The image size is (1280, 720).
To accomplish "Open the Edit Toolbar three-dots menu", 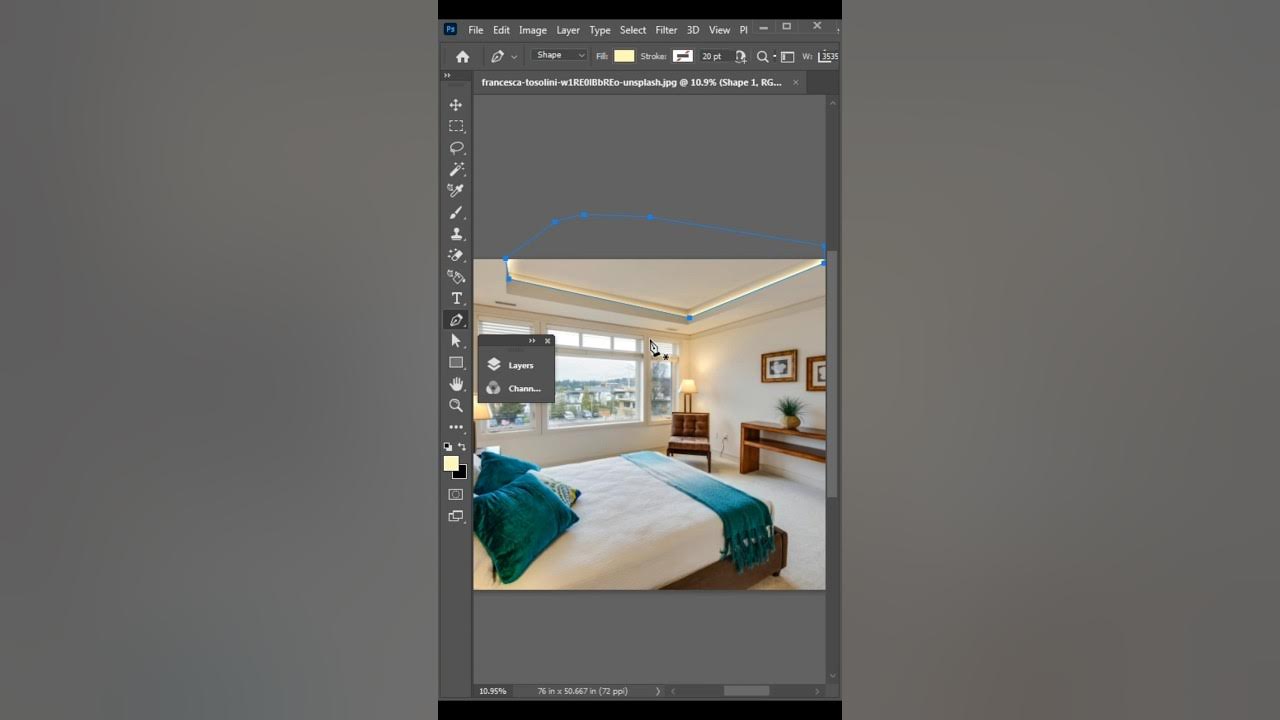I will 456,427.
